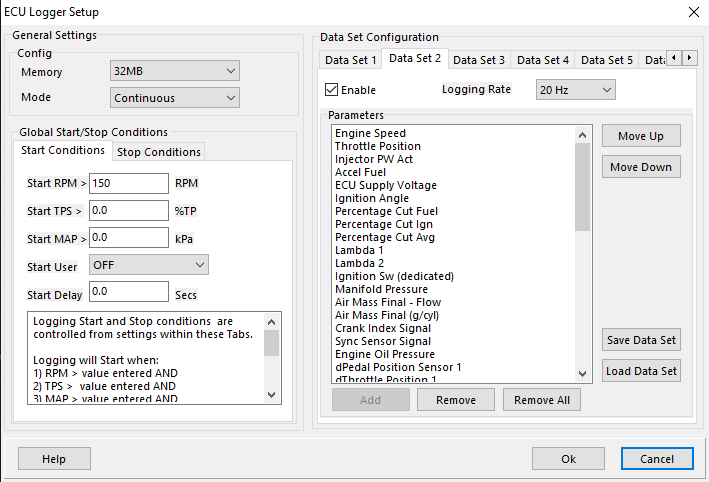
Task: Select Crank Index Signal parameter
Action: [x=383, y=328]
